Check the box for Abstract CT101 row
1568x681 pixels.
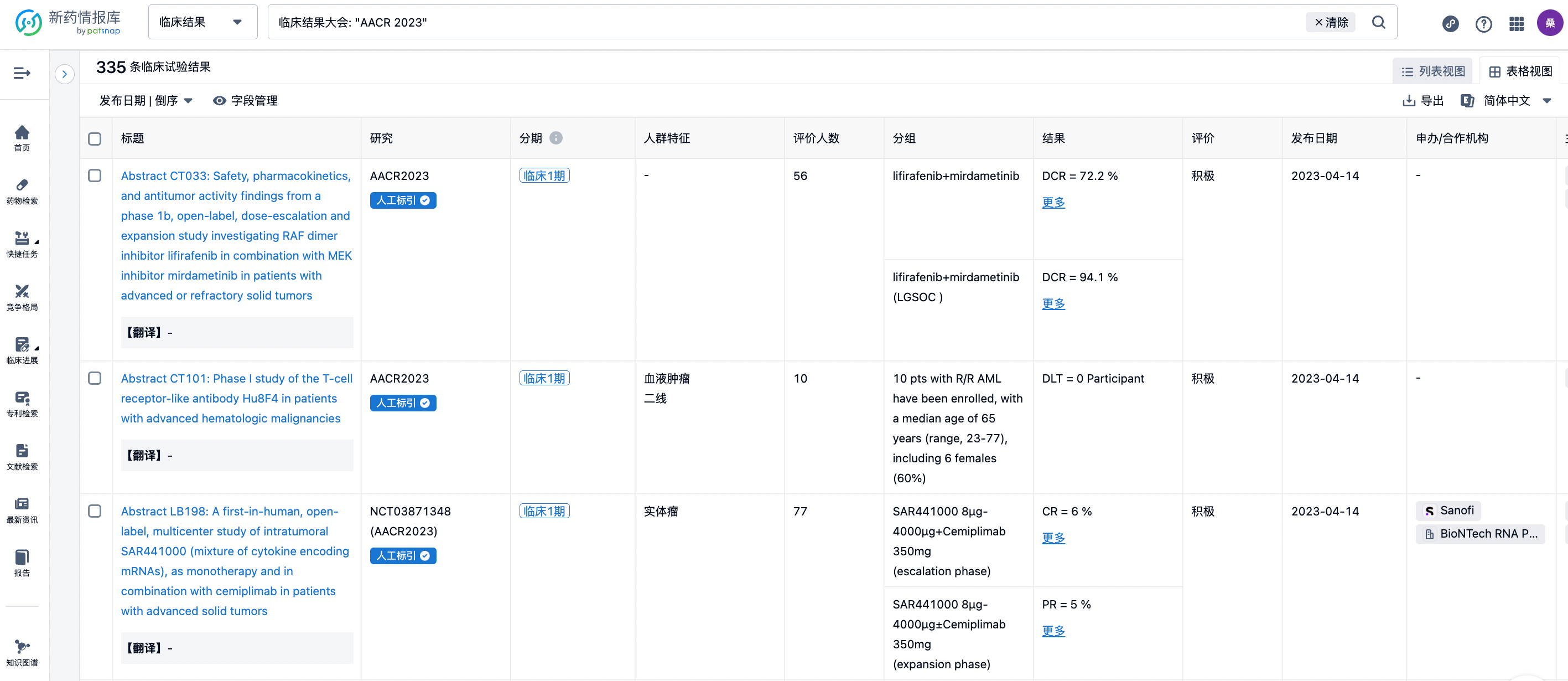pyautogui.click(x=95, y=378)
